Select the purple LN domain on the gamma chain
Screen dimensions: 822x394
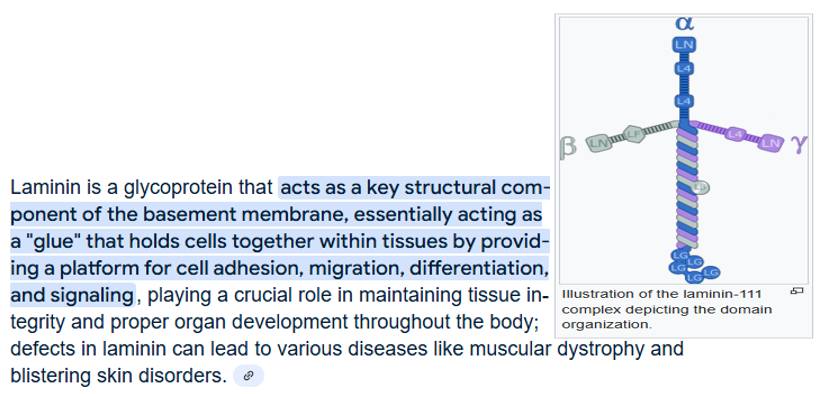pyautogui.click(x=771, y=142)
